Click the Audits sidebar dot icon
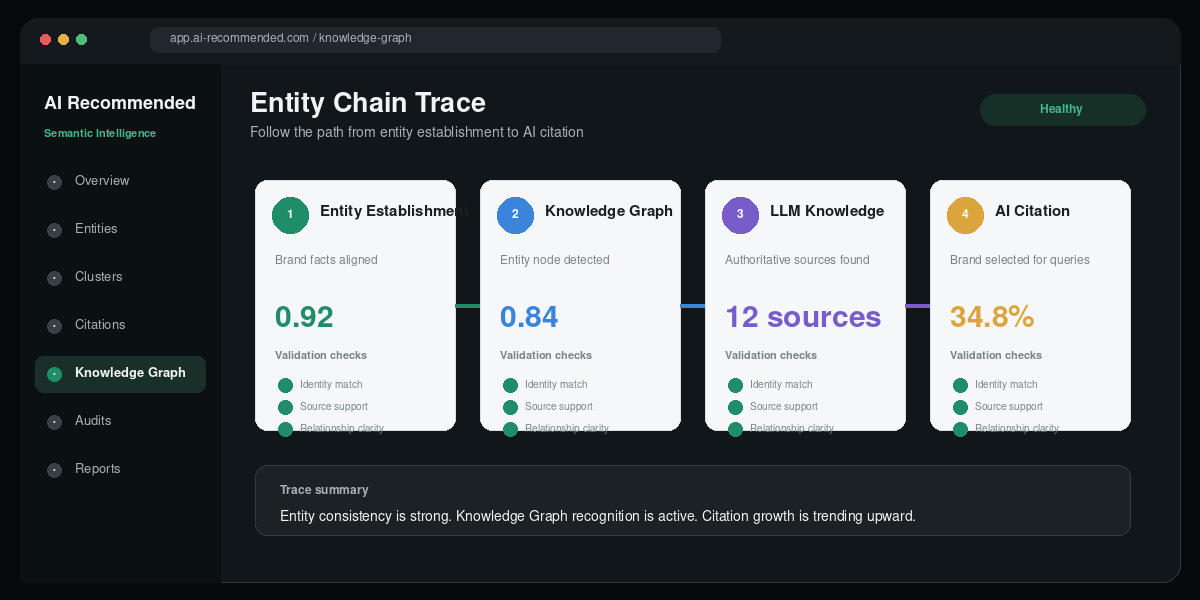This screenshot has width=1200, height=600. coord(54,422)
